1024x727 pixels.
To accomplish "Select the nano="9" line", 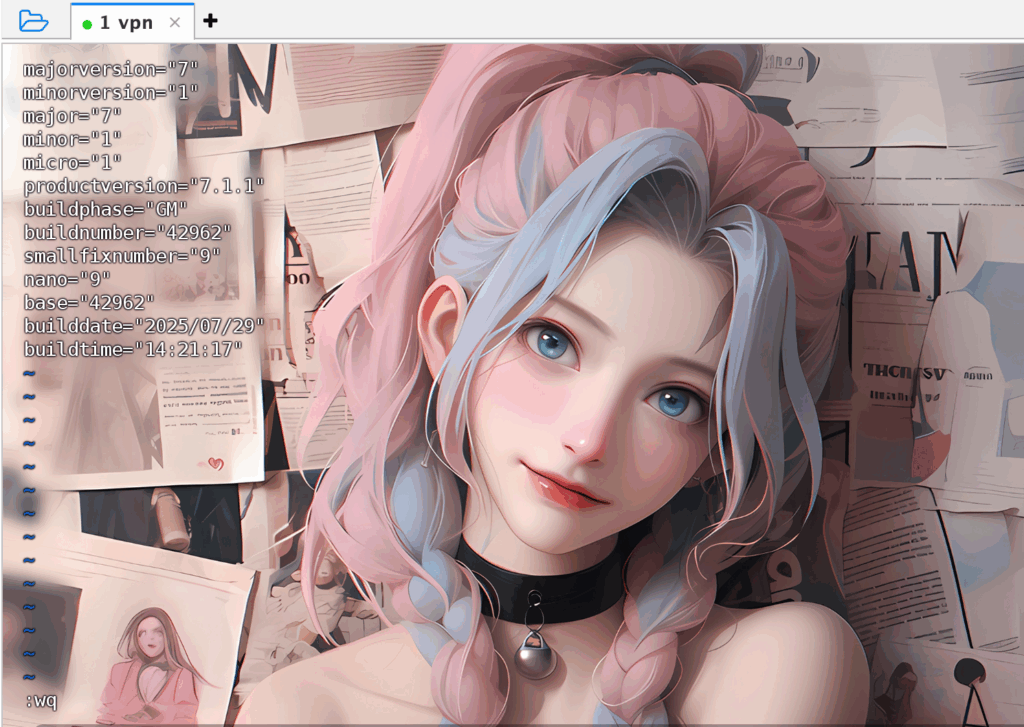I will click(x=67, y=278).
